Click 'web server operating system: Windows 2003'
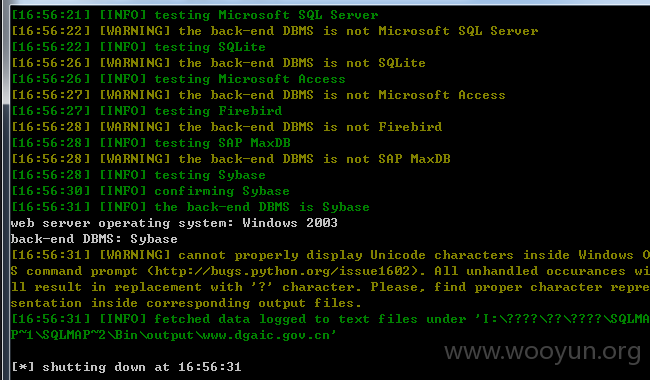The height and width of the screenshot is (380, 650). click(x=174, y=223)
